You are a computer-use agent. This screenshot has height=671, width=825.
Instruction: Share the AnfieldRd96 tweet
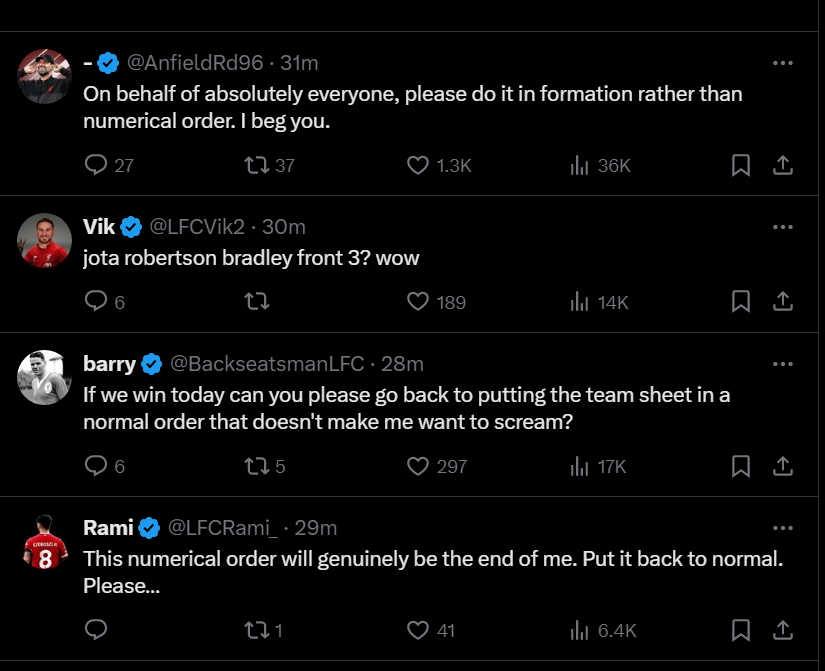click(x=784, y=165)
